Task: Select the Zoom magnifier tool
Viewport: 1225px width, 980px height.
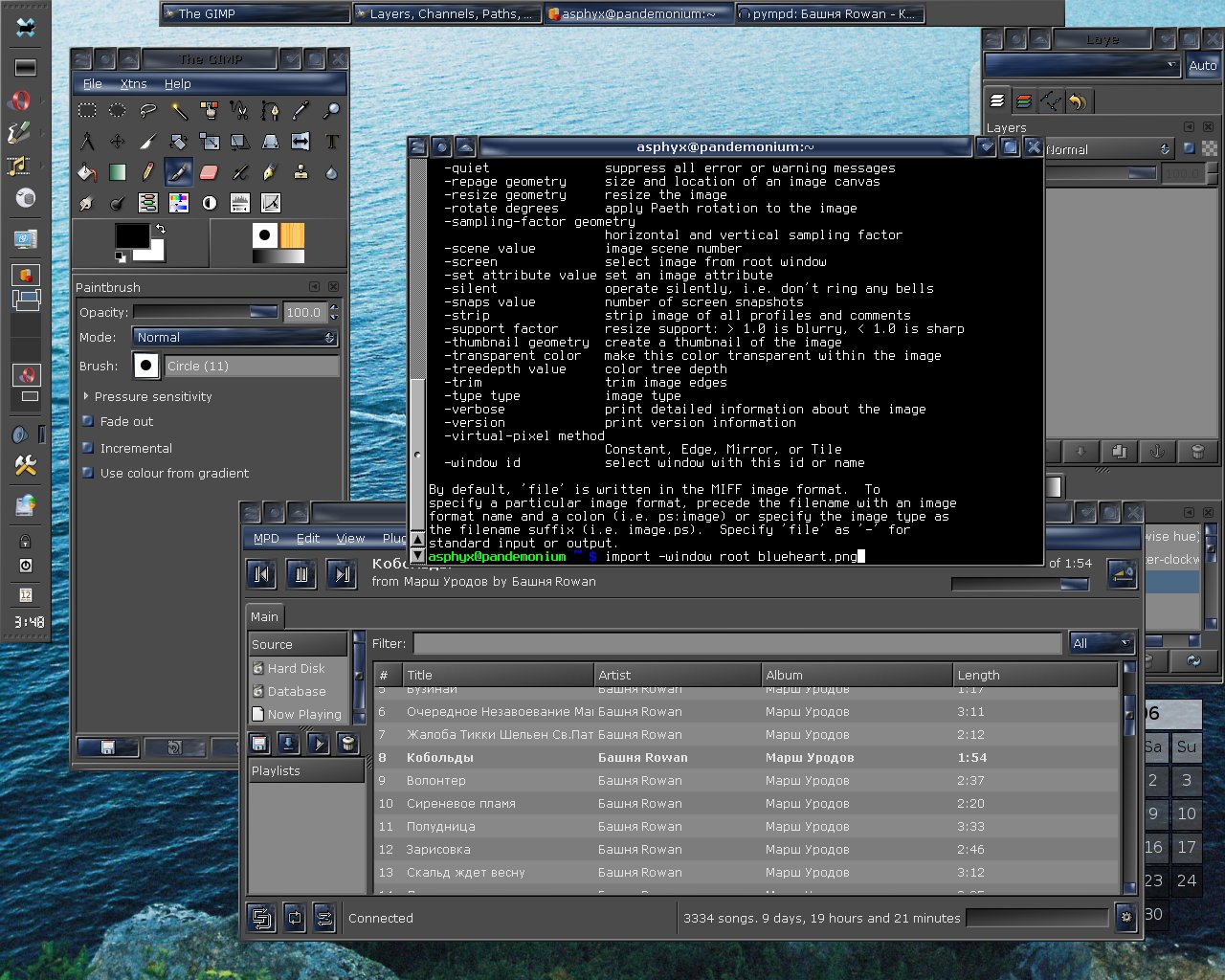Action: tap(332, 110)
